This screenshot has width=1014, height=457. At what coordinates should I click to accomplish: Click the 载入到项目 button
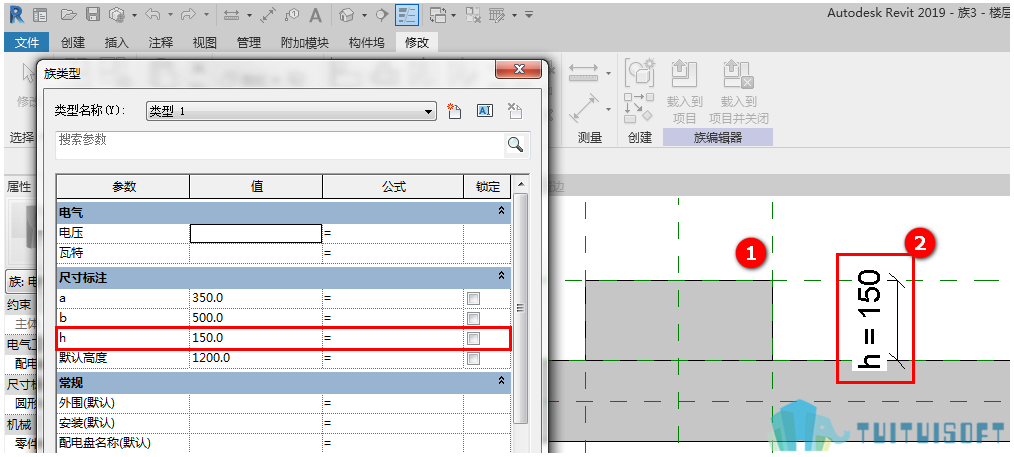click(x=684, y=92)
